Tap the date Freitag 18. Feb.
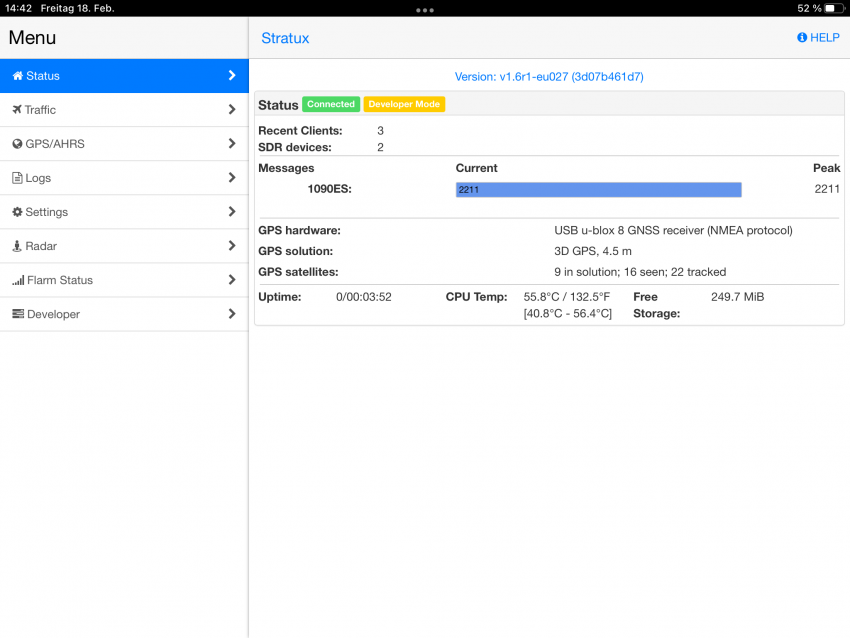The height and width of the screenshot is (638, 850). (78, 8)
